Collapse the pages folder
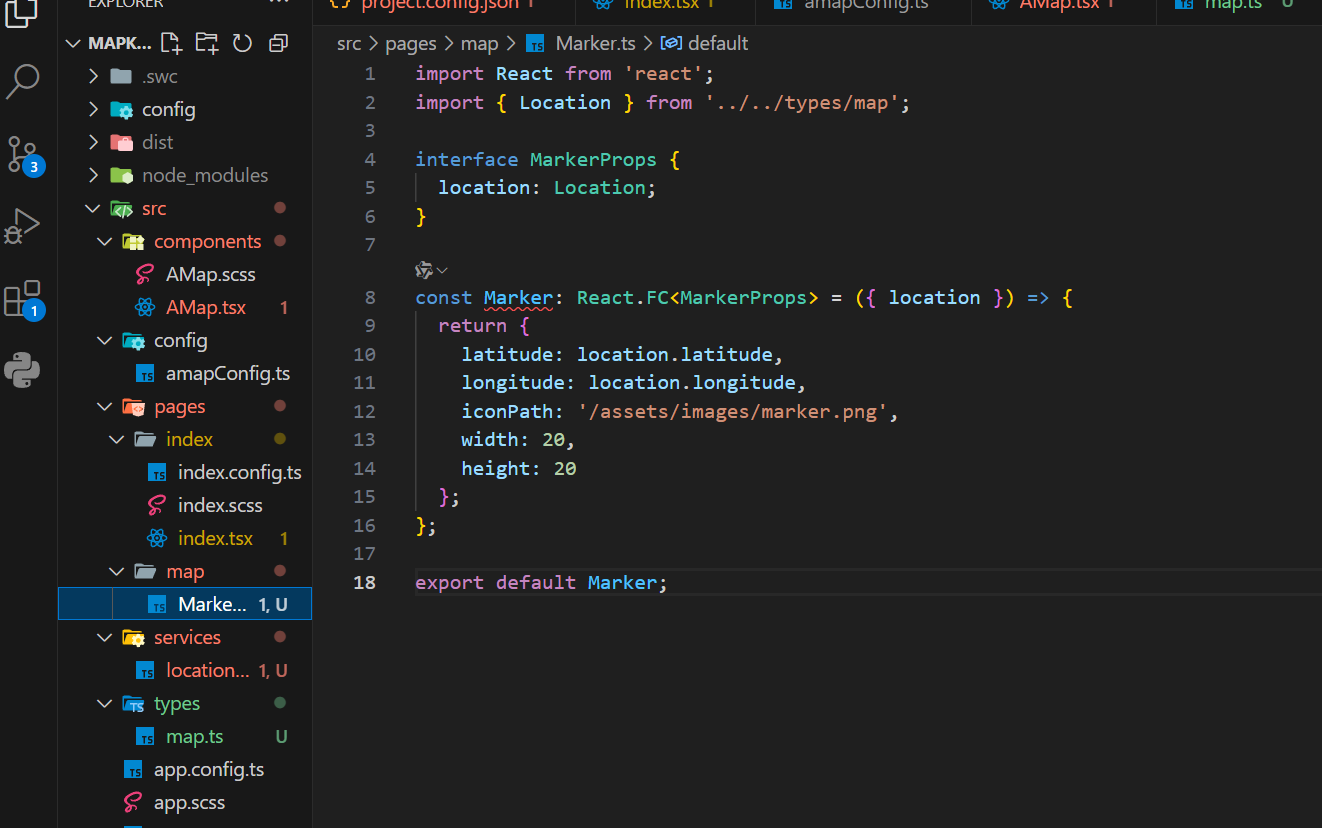The height and width of the screenshot is (828, 1322). (105, 406)
